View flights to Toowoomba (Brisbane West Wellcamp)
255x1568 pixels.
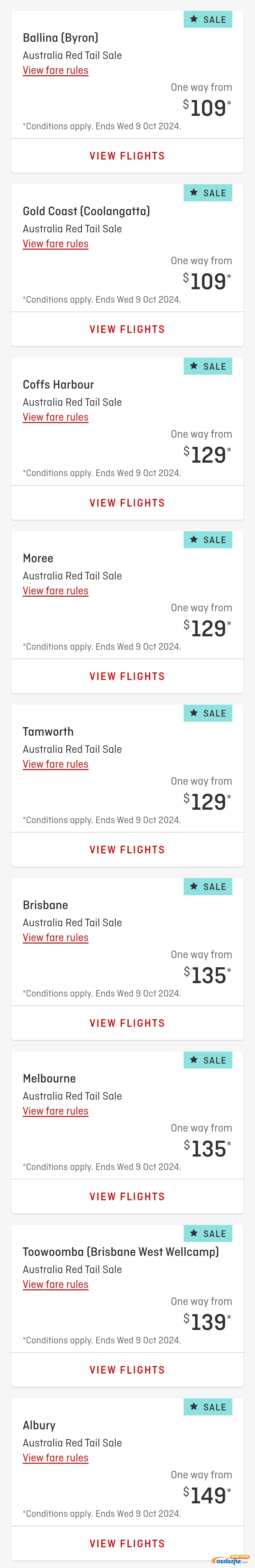tap(127, 1370)
